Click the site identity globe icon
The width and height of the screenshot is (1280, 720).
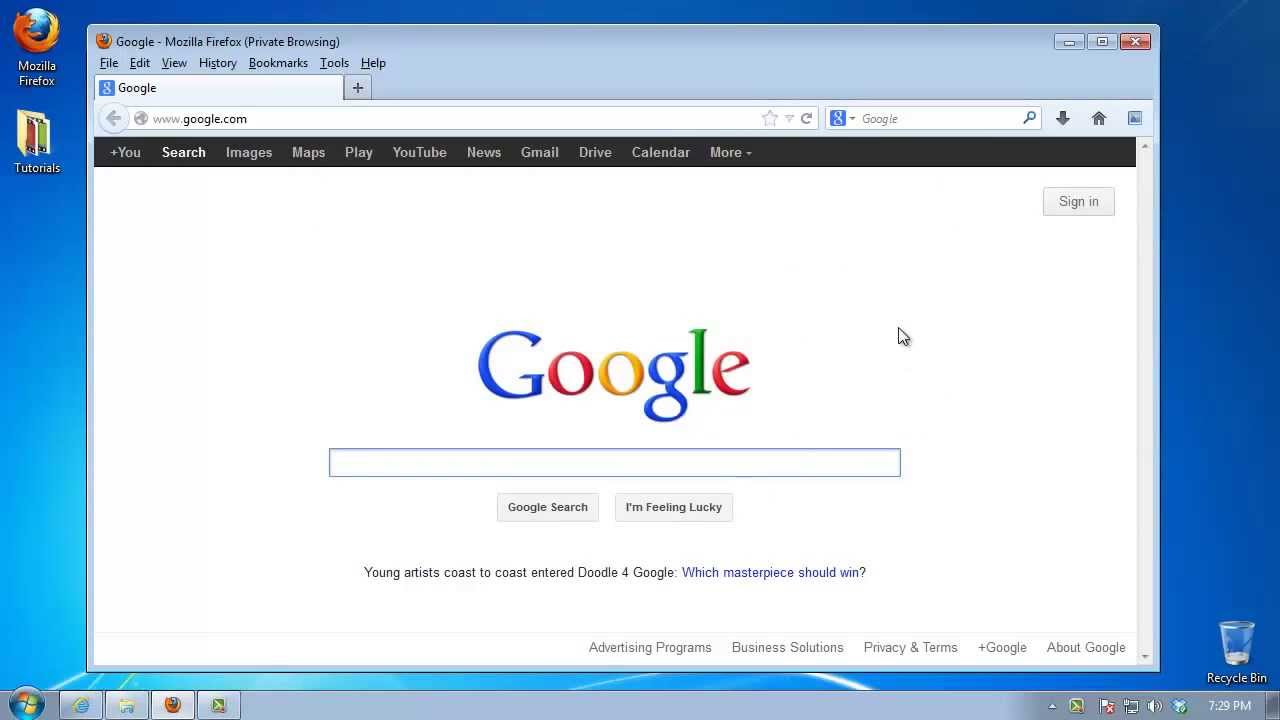[x=141, y=118]
